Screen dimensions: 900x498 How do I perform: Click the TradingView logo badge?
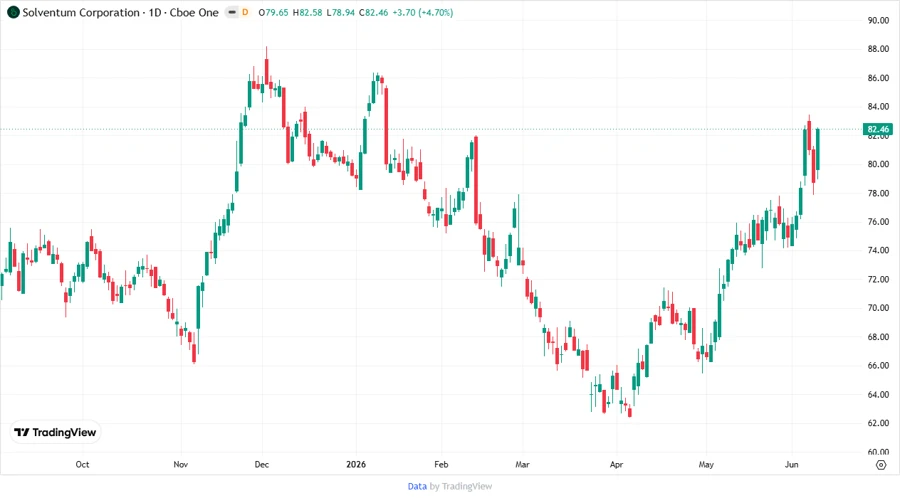pyautogui.click(x=55, y=432)
